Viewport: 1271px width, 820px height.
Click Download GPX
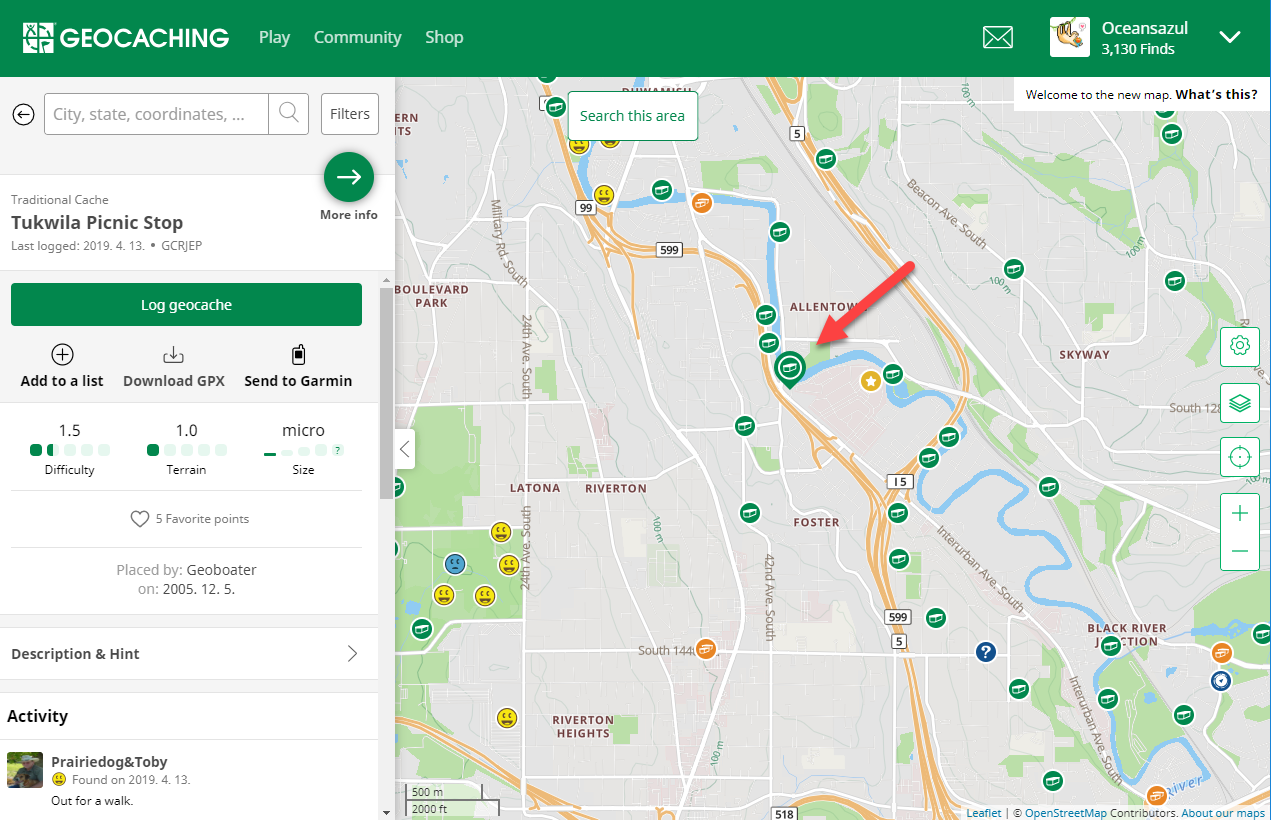point(174,367)
